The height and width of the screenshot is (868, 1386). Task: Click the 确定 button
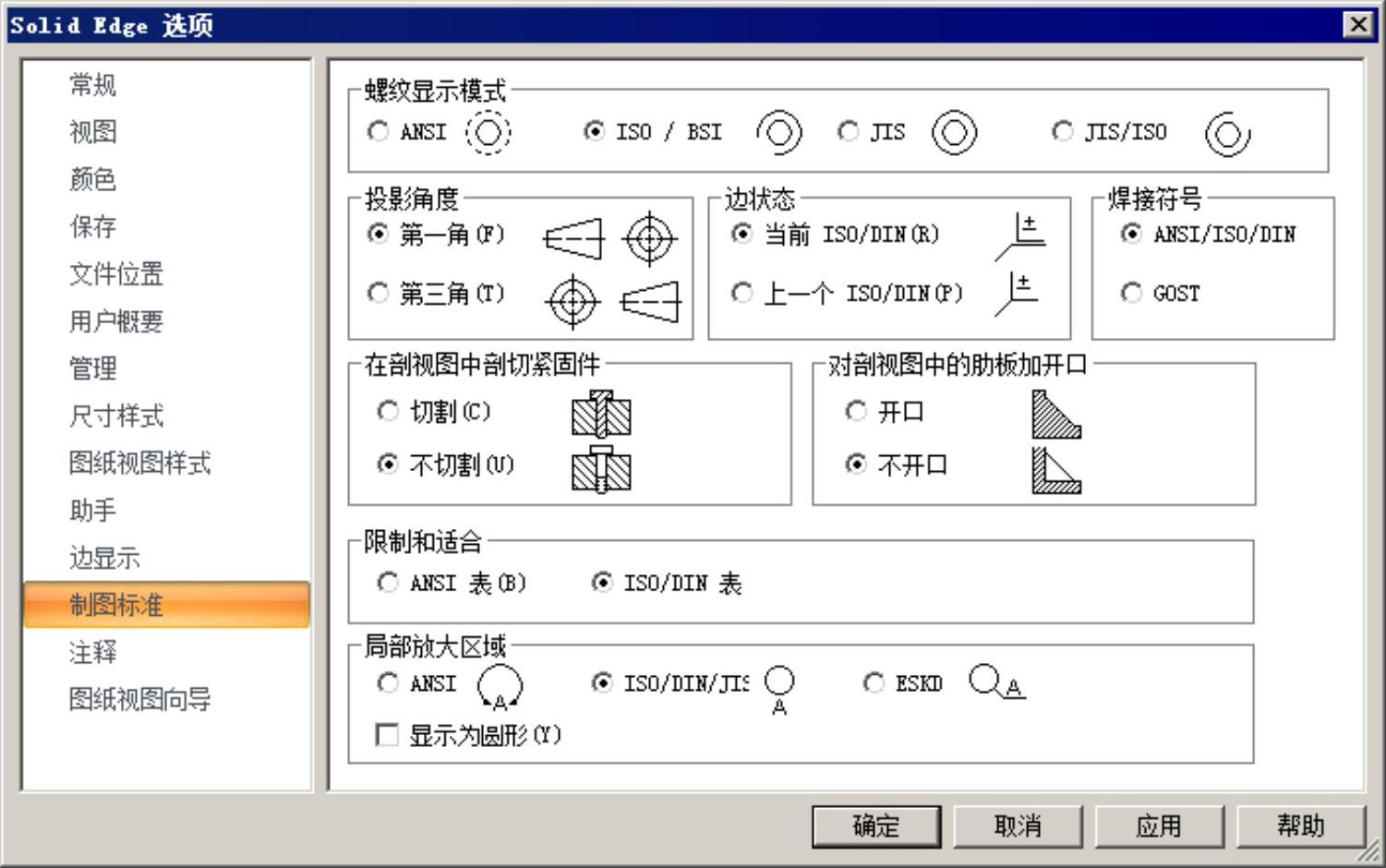(876, 826)
